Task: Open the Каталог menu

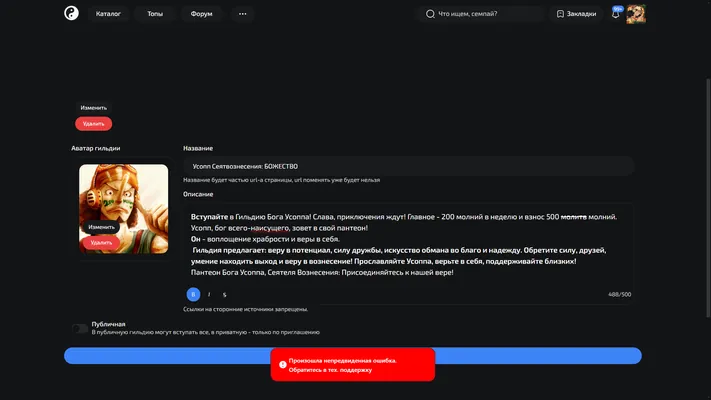Action: click(x=108, y=14)
